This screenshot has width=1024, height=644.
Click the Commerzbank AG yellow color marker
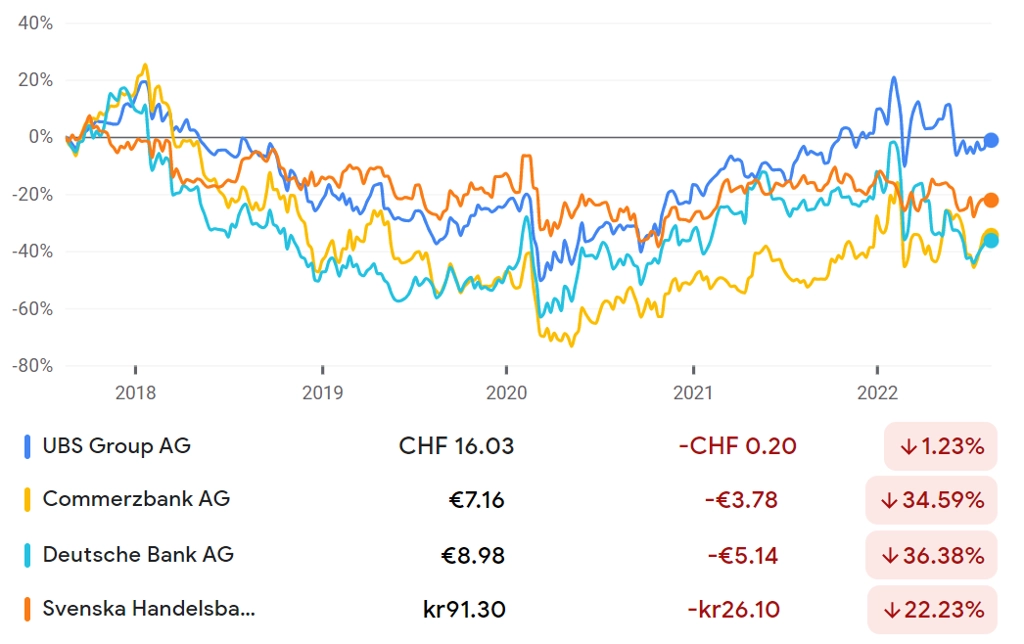click(27, 500)
